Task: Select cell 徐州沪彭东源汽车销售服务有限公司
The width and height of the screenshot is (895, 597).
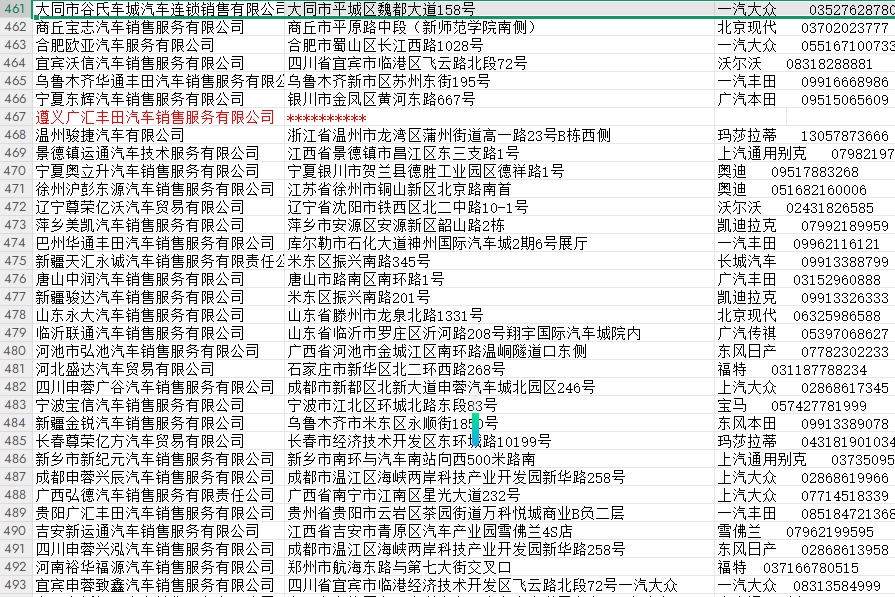Action: pos(159,189)
